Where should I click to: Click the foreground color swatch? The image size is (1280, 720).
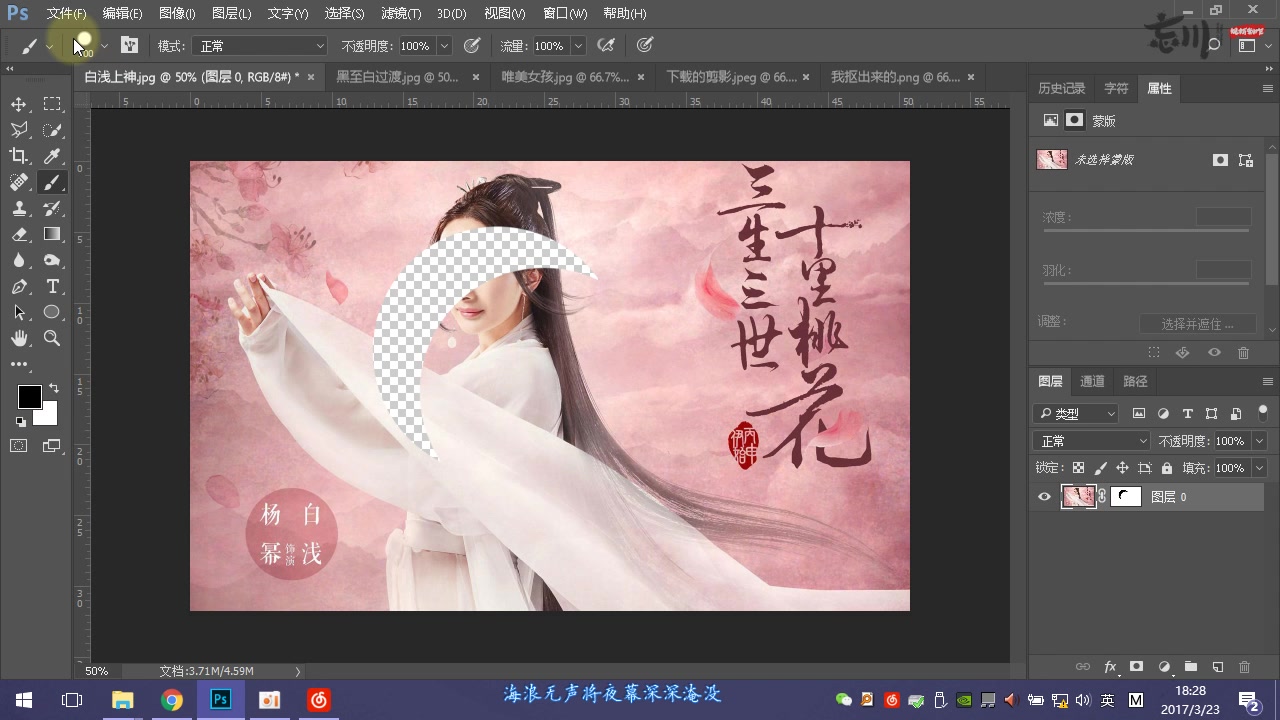(29, 397)
